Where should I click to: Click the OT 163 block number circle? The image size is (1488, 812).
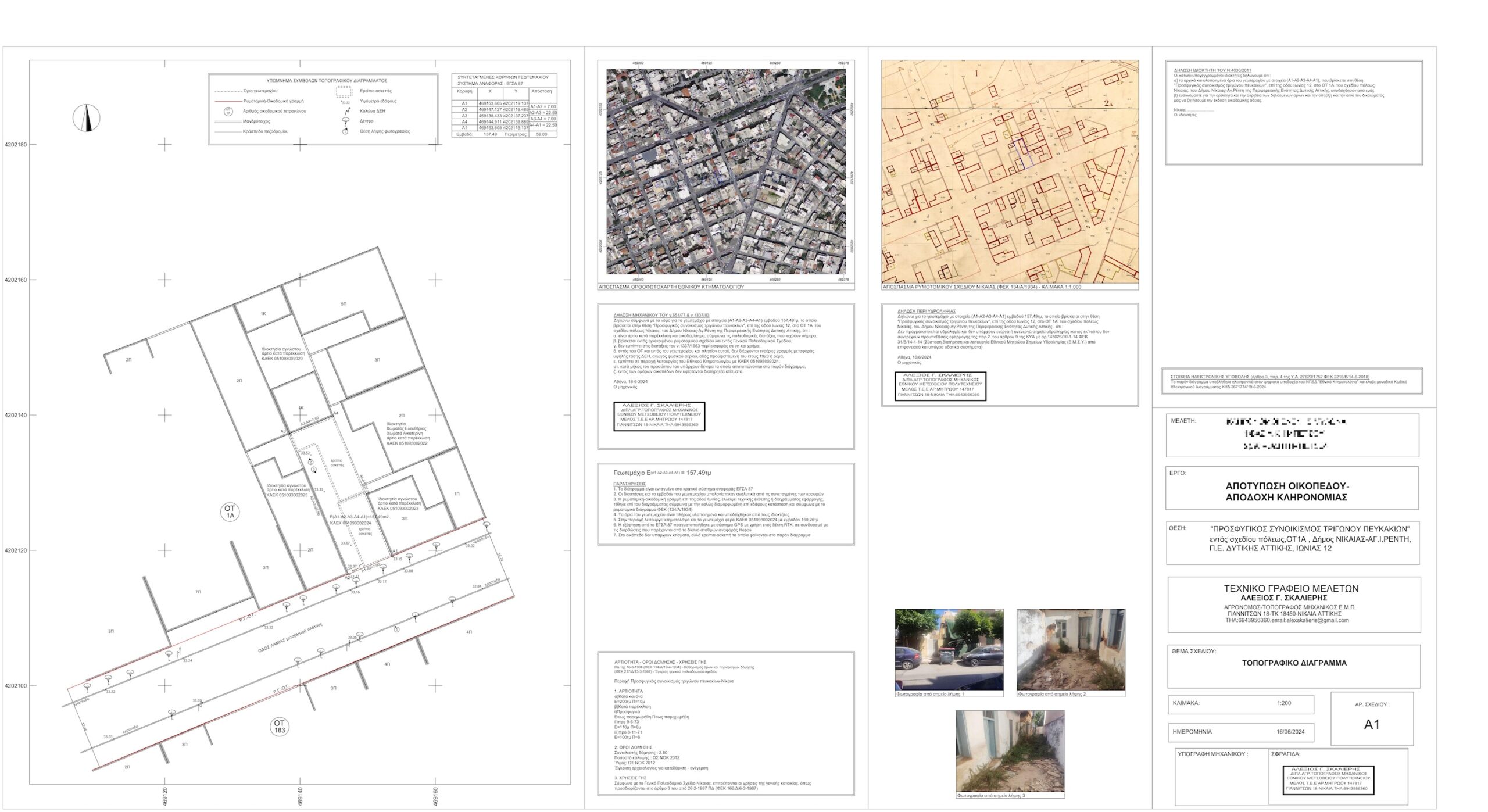pos(280,727)
